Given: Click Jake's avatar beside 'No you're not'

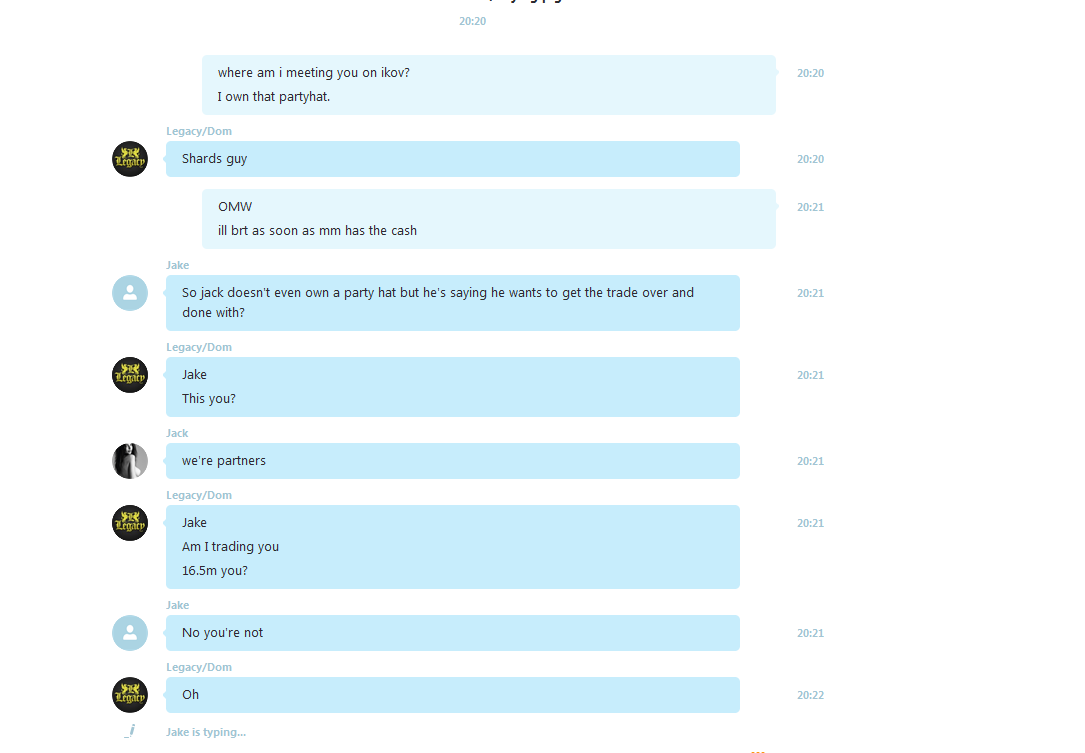Looking at the screenshot, I should [130, 633].
